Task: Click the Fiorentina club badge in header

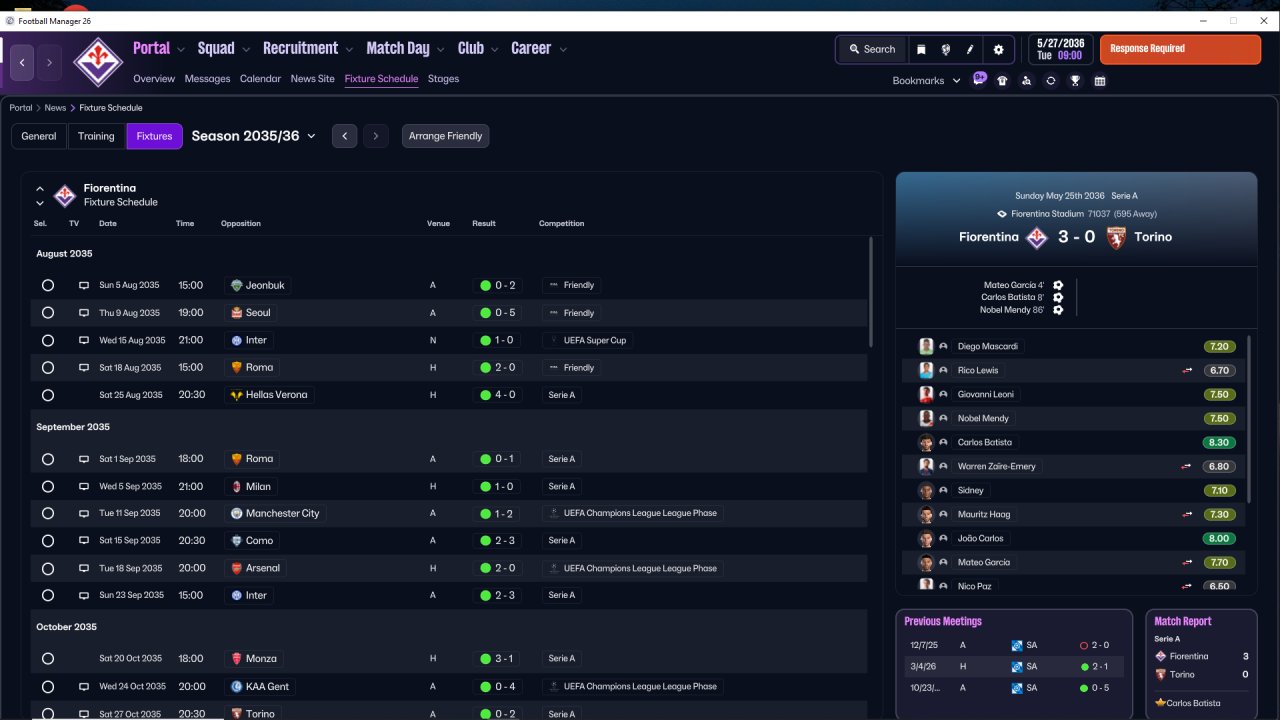Action: (x=97, y=63)
